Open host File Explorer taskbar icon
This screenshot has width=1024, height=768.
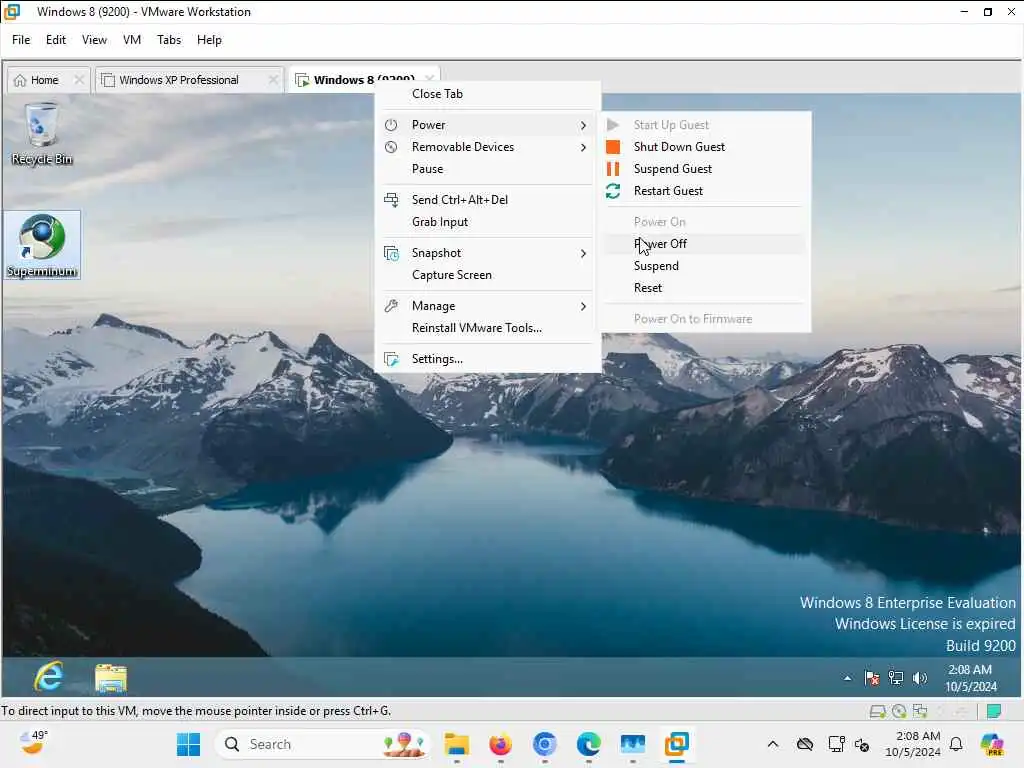(456, 744)
